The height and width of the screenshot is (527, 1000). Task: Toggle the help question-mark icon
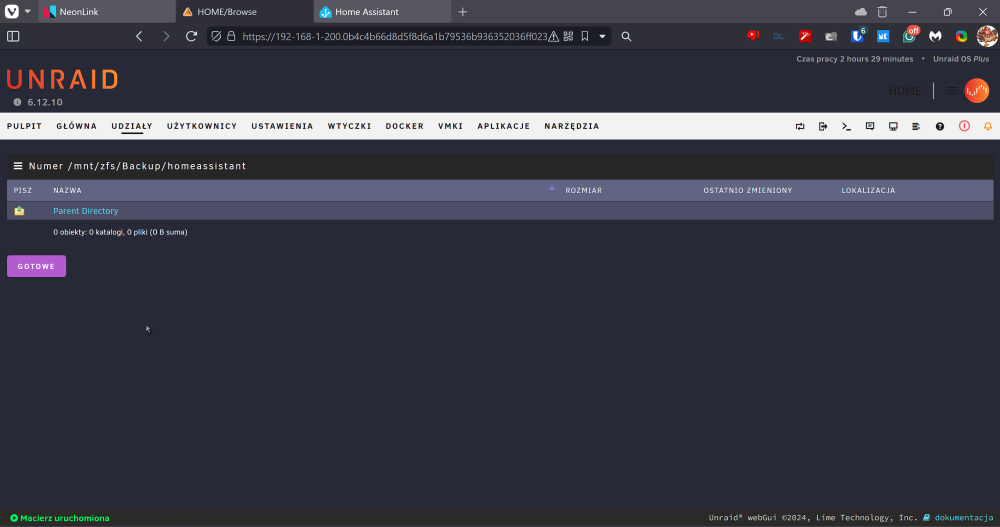[x=939, y=126]
